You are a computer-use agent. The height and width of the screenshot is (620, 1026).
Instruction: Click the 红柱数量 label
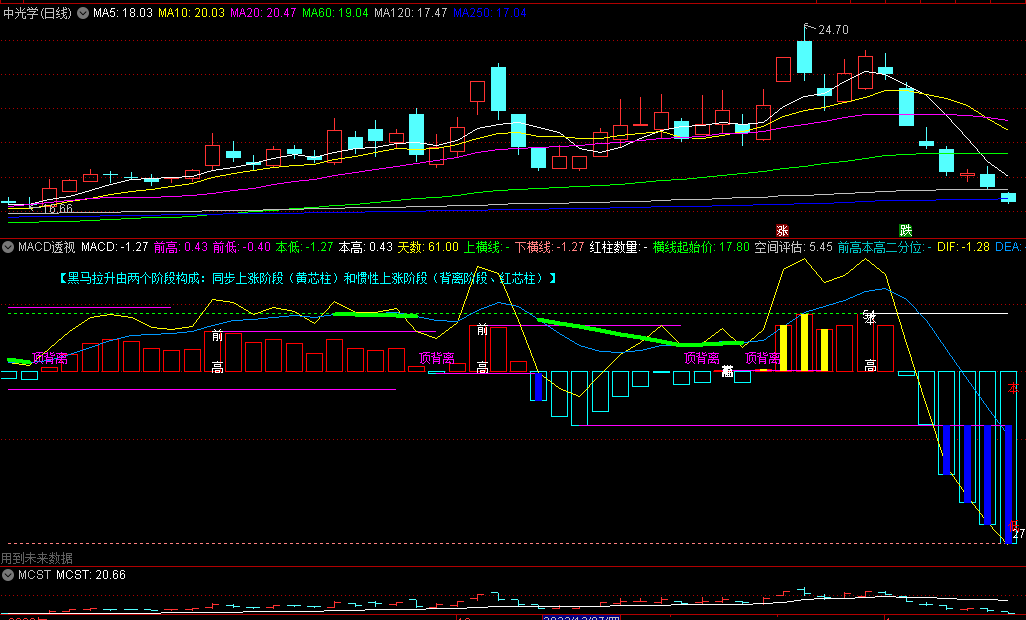point(620,247)
